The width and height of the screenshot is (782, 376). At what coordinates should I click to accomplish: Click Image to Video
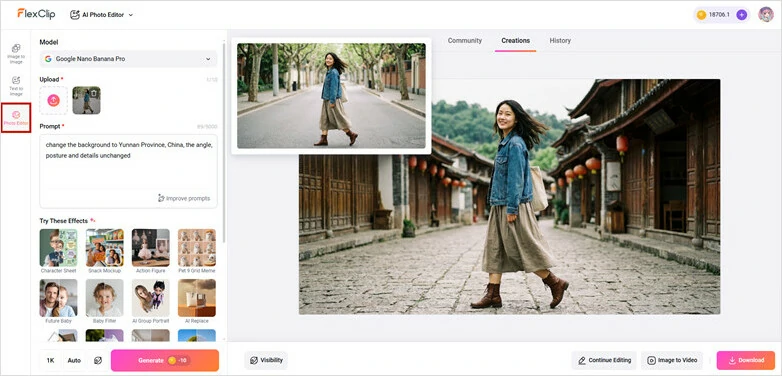point(672,360)
